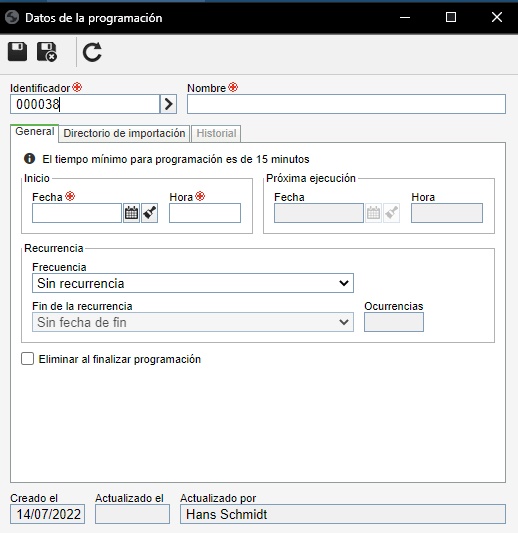Maximize the Datos de la programación window
518x533 pixels.
tap(451, 17)
